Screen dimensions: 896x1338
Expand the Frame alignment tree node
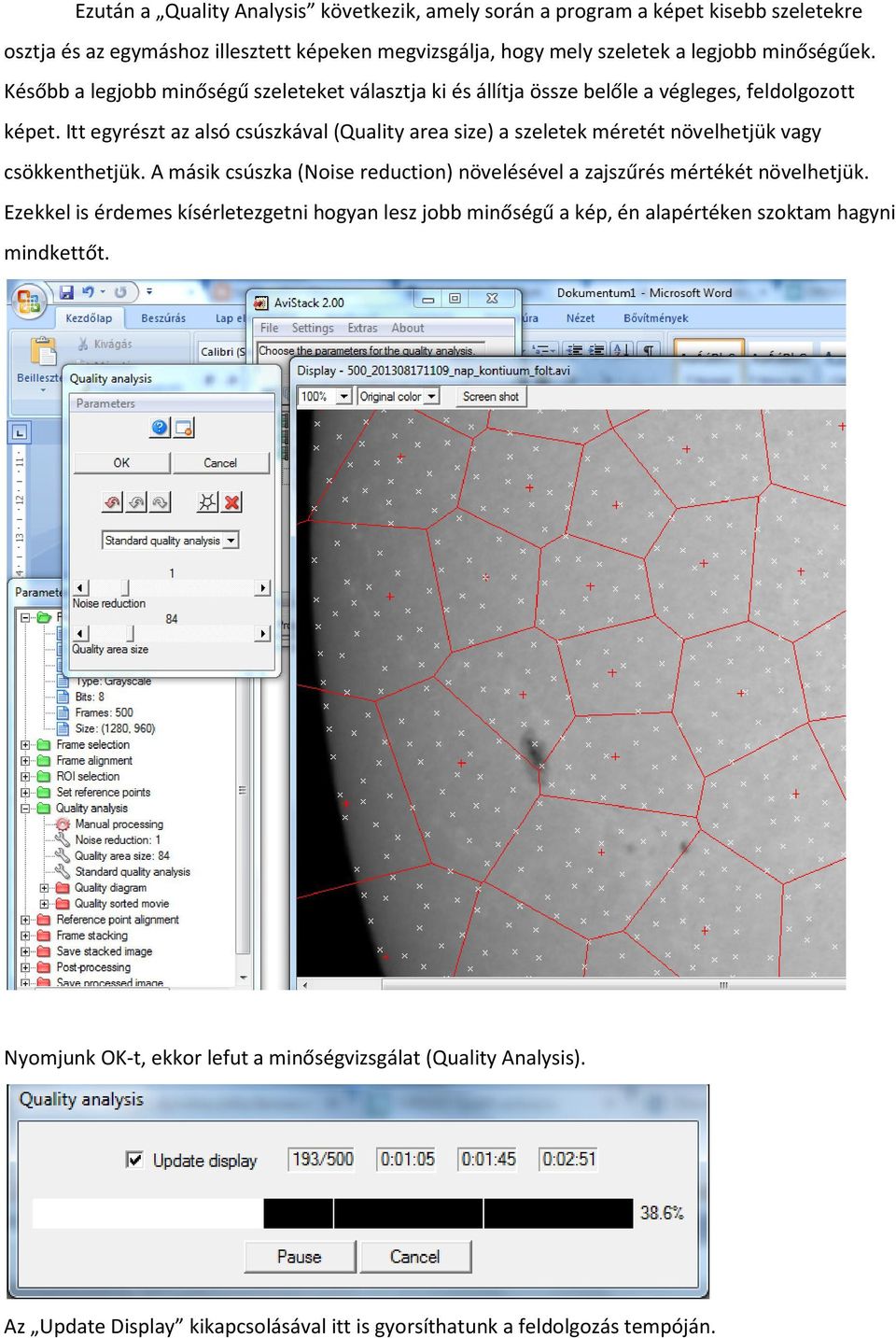25,761
